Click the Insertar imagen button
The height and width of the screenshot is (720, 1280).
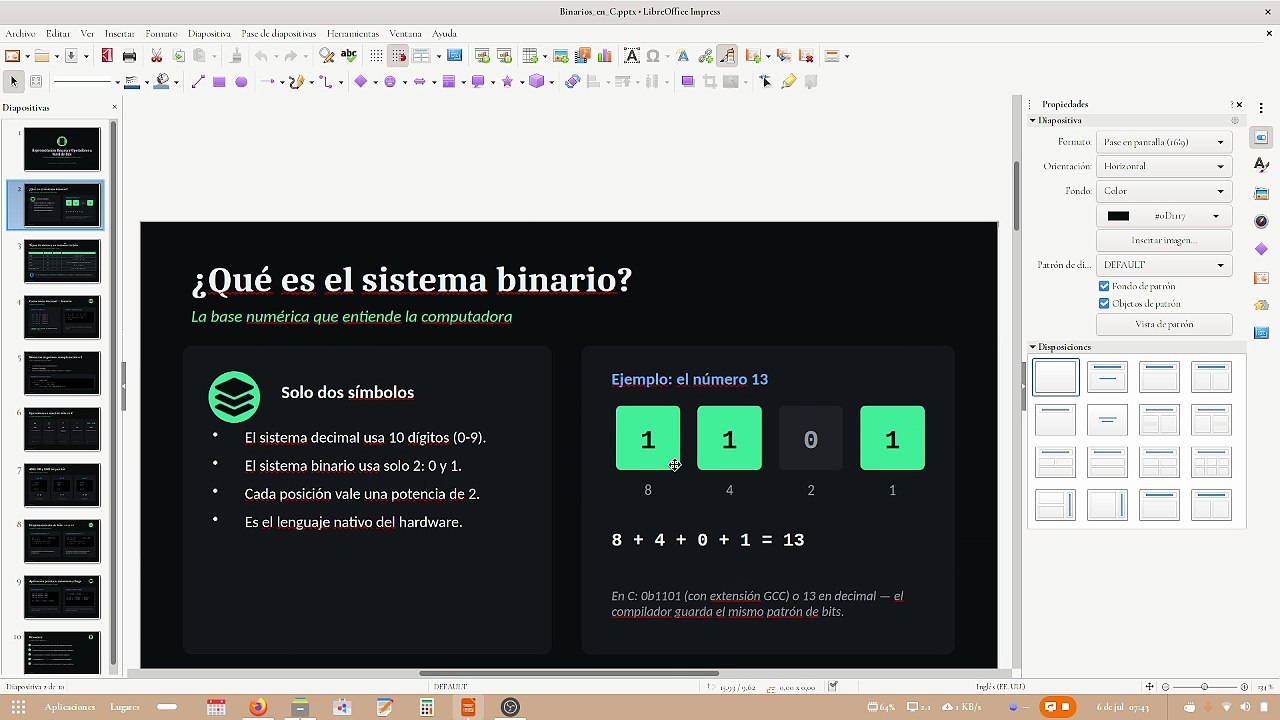pos(1164,241)
